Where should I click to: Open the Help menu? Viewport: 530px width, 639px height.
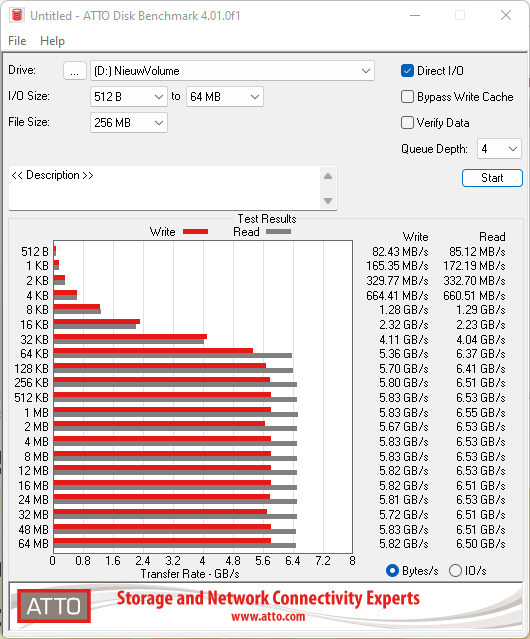click(52, 41)
